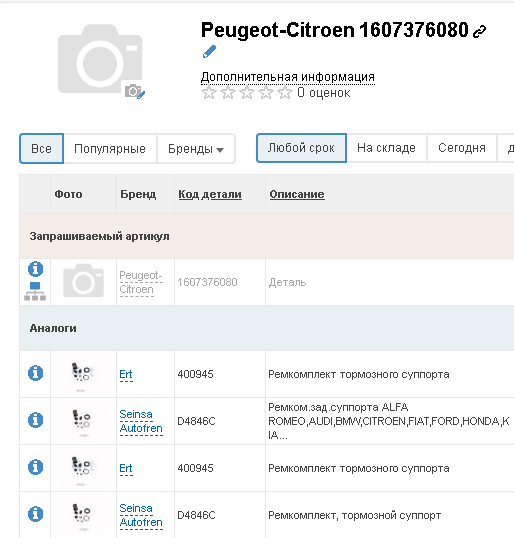Click placeholder photo in Peugeot-Citroen table row
This screenshot has width=514, height=538.
(83, 281)
